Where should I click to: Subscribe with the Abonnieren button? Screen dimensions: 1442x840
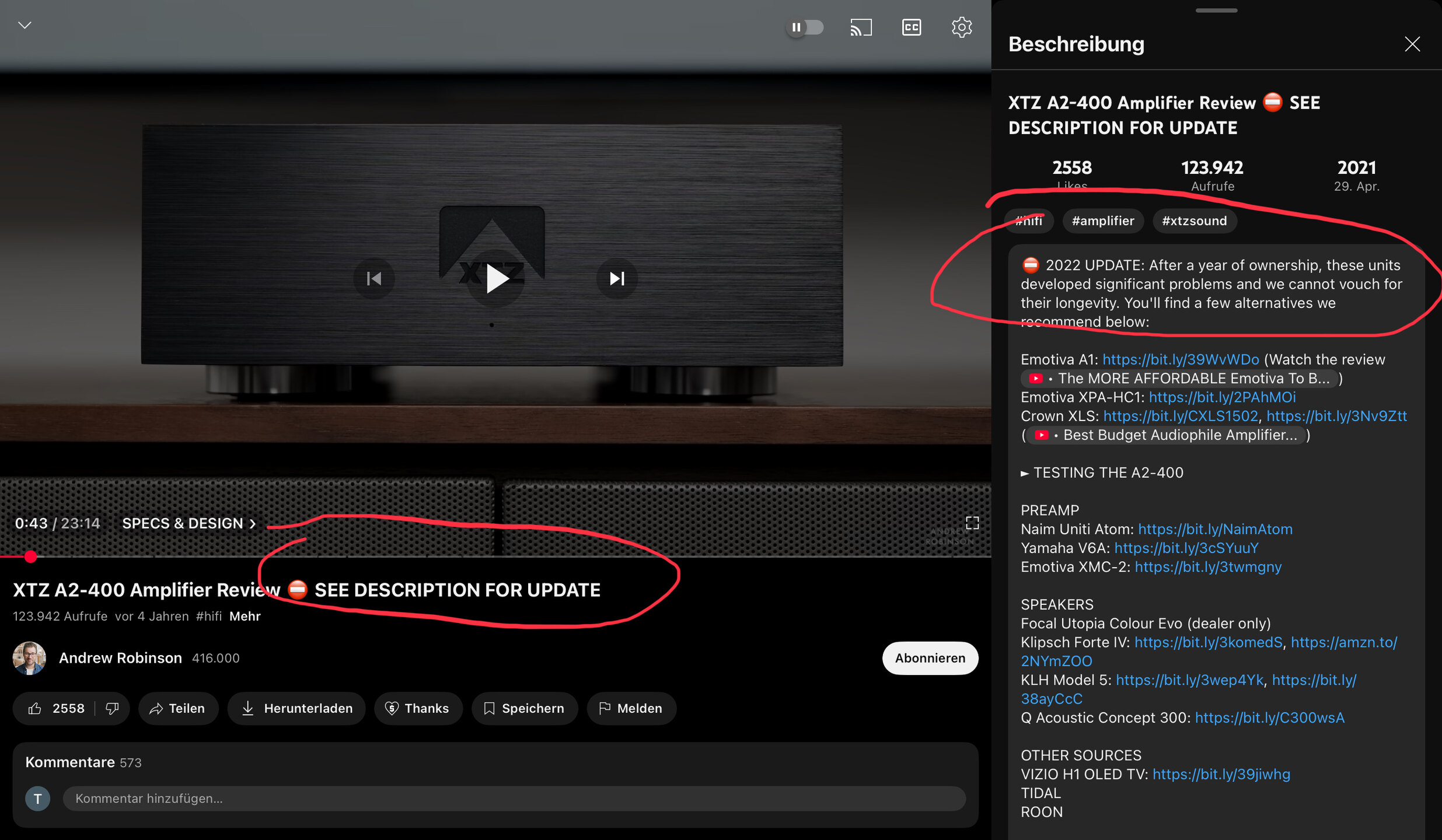[x=930, y=658]
